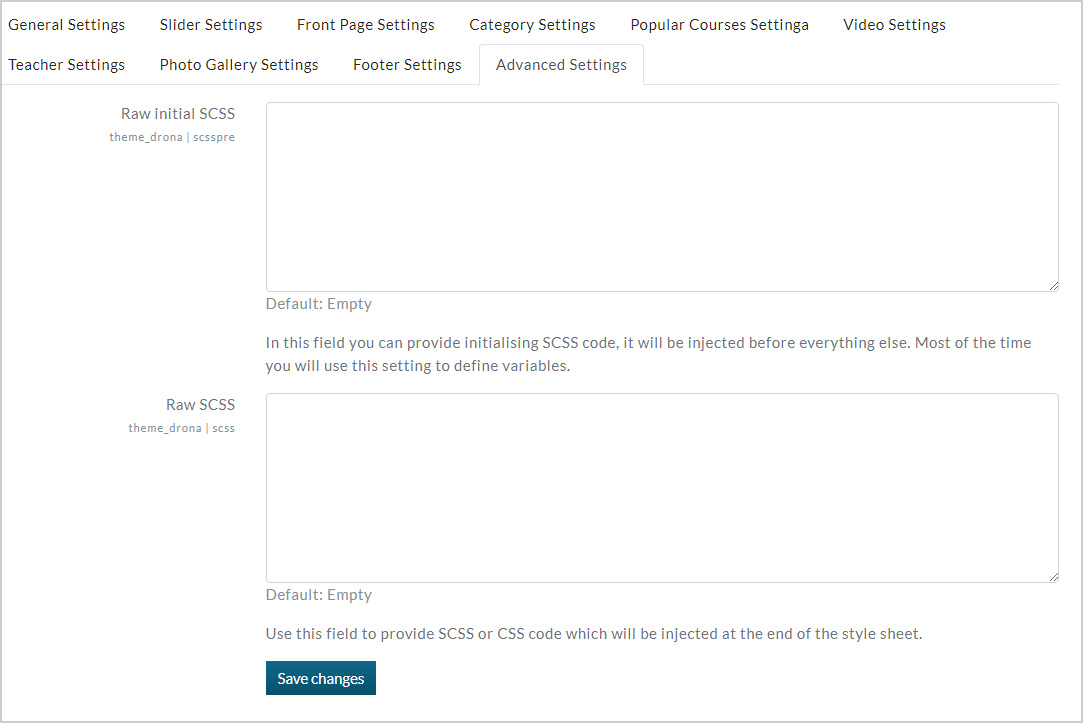Open Front Page Settings tab
This screenshot has height=723, width=1083.
(x=365, y=25)
